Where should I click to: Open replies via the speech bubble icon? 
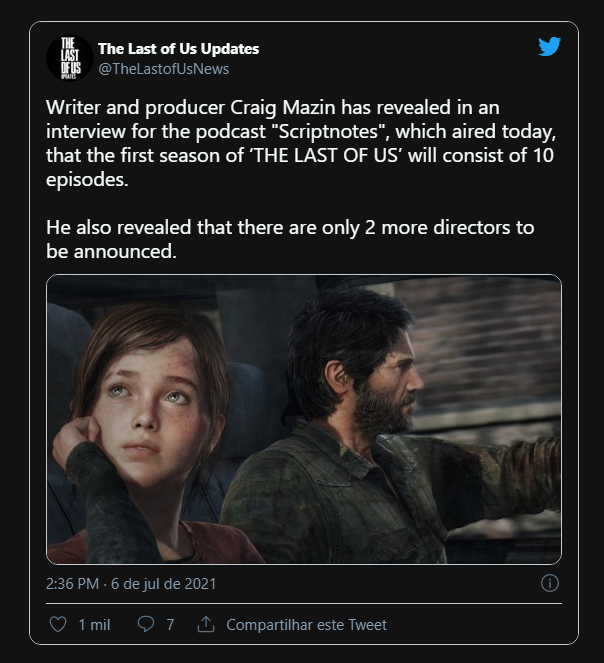click(x=146, y=624)
